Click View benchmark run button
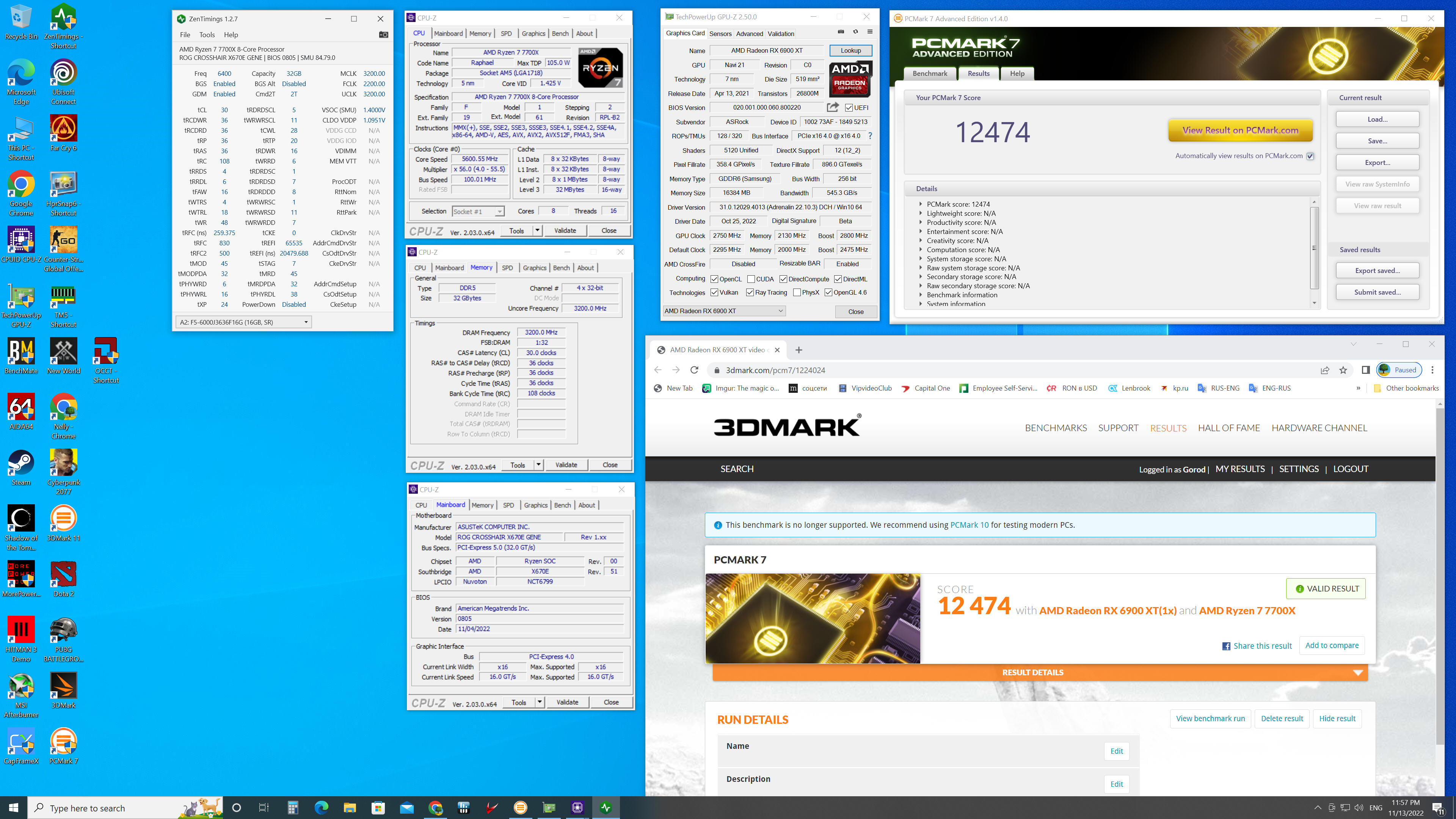Screen dimensions: 1456x819 tap(1210, 719)
